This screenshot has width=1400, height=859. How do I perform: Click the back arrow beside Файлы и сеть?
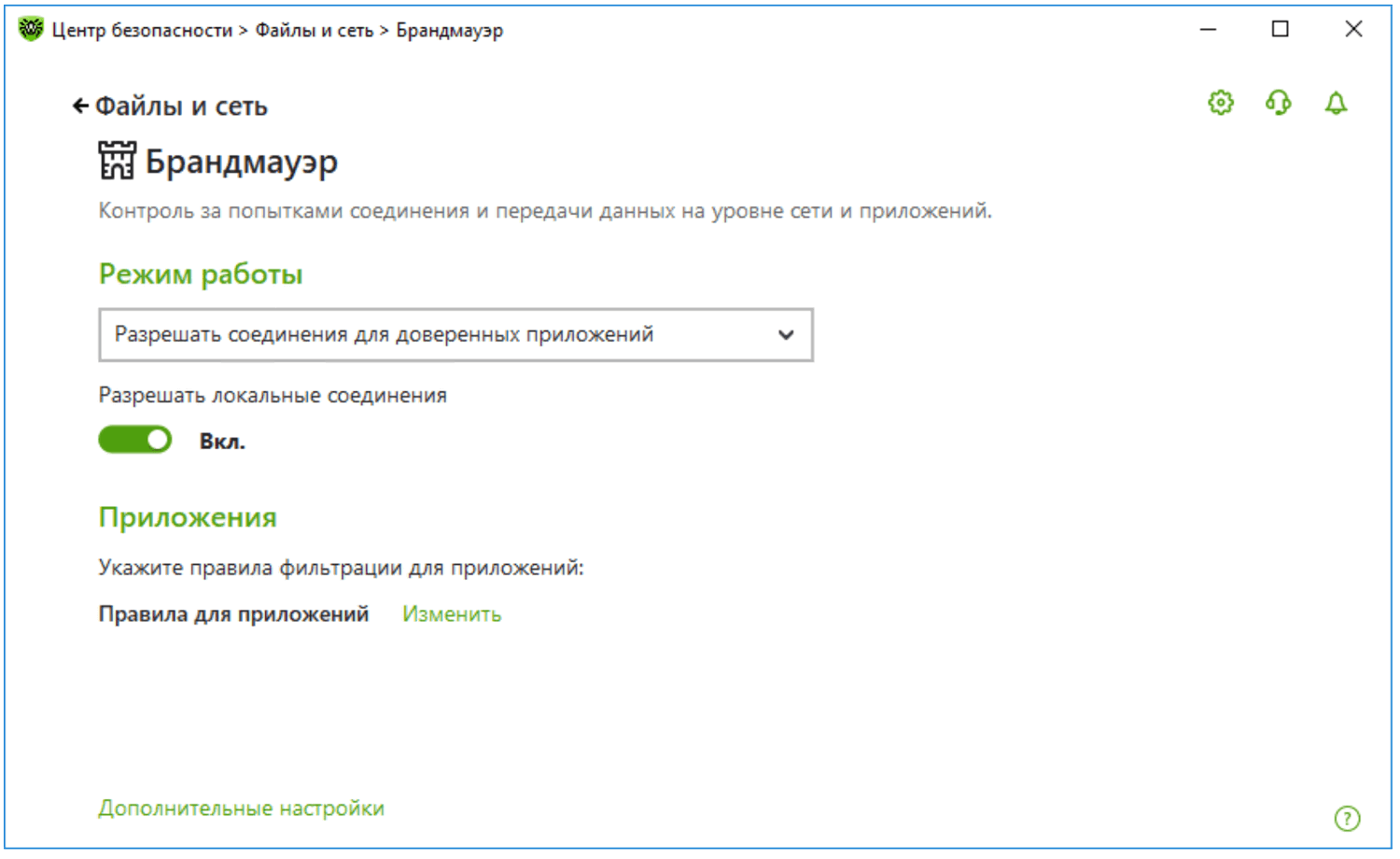(80, 106)
